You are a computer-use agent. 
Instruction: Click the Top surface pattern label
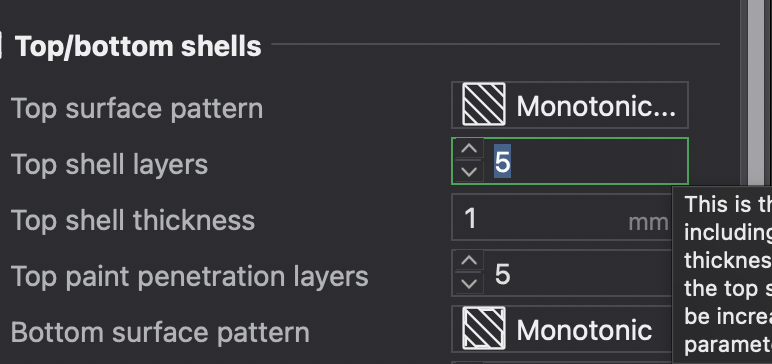pyautogui.click(x=137, y=108)
